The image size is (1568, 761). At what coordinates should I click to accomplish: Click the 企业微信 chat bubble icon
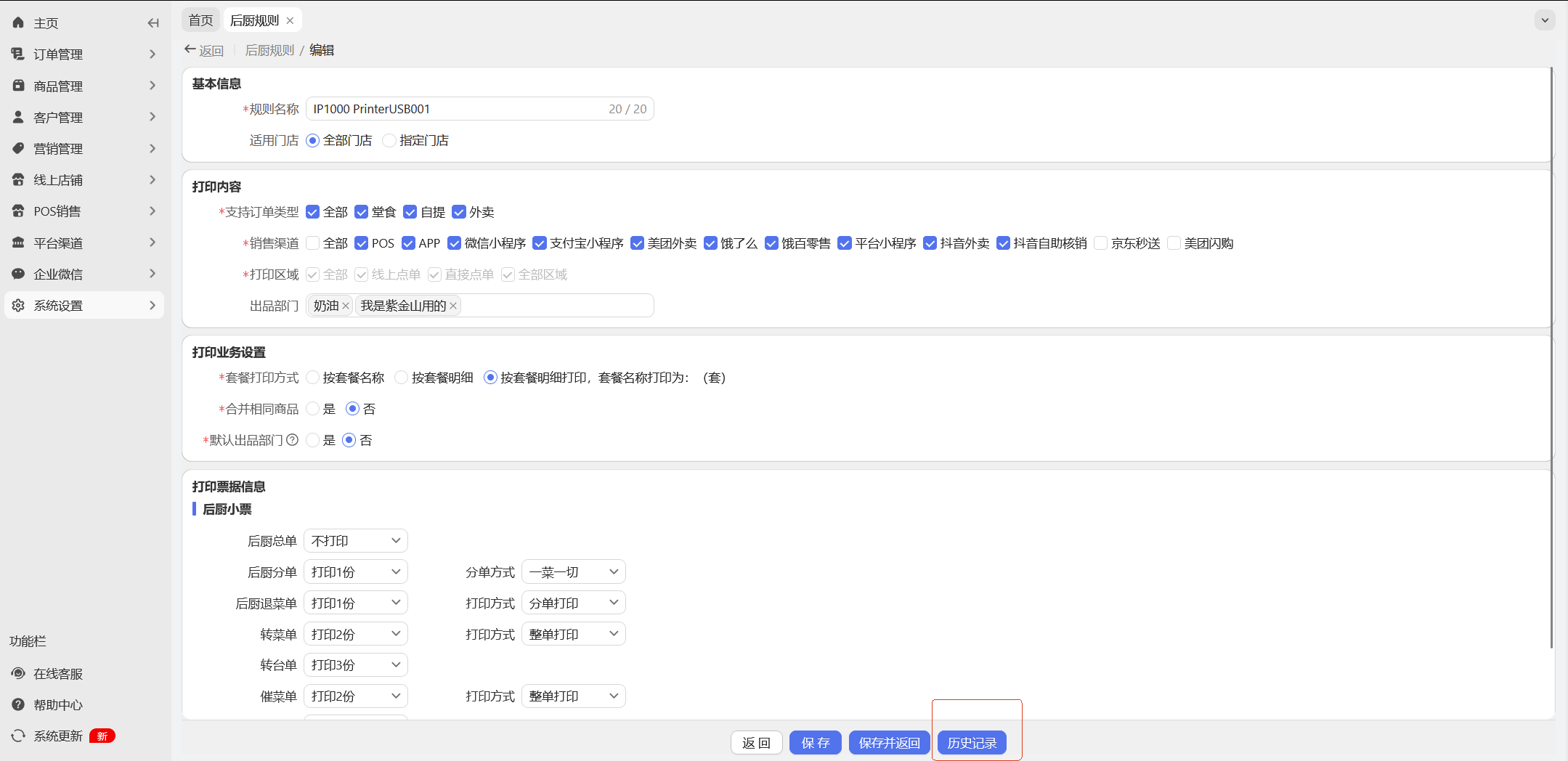pyautogui.click(x=18, y=274)
